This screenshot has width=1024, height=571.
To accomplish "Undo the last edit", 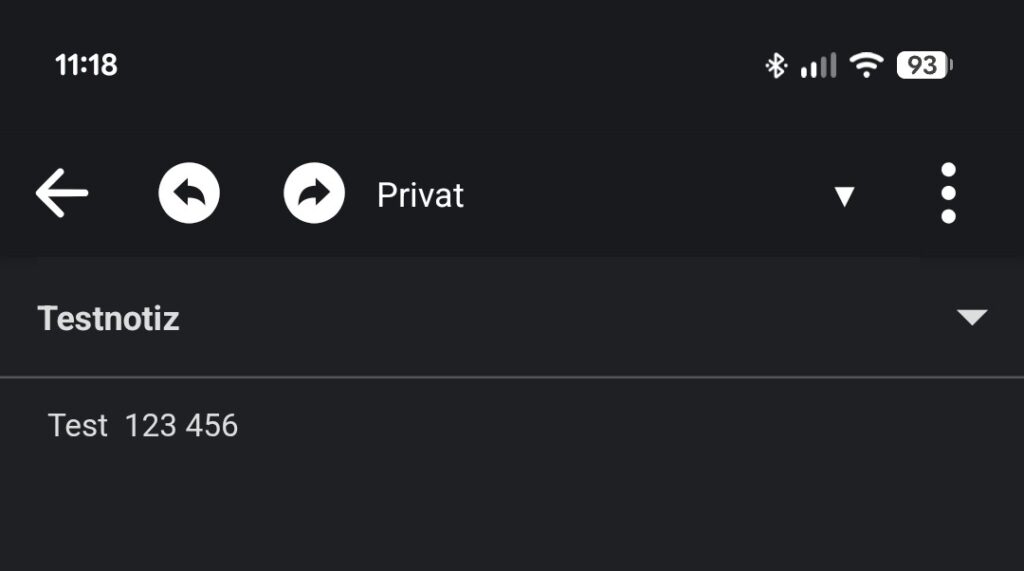I will coord(189,193).
